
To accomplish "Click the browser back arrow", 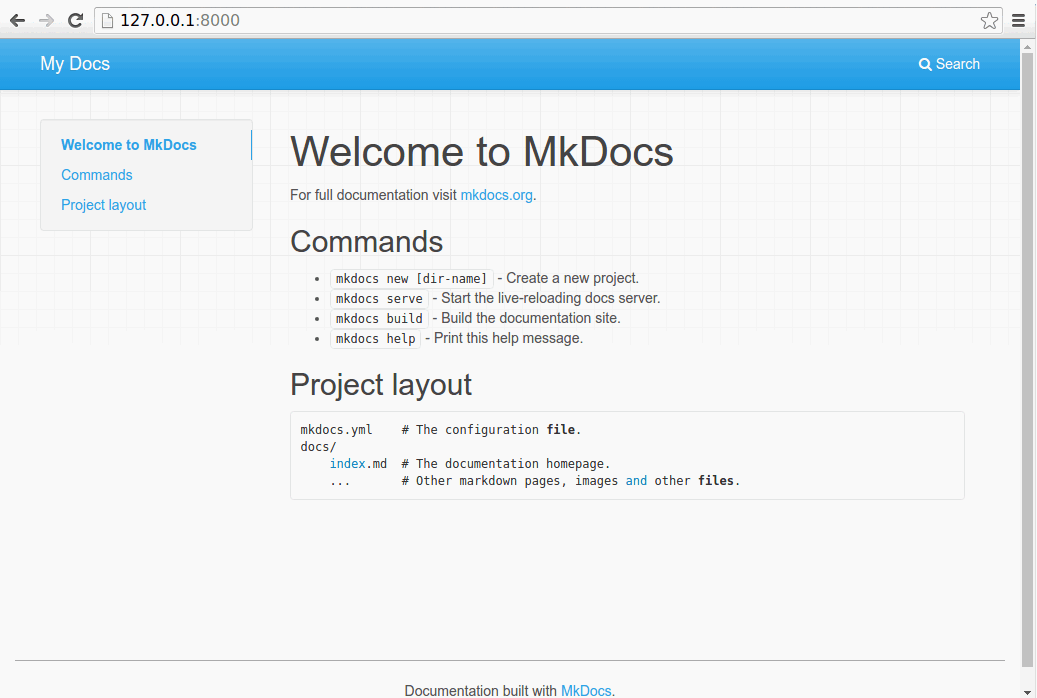I will click(x=18, y=21).
